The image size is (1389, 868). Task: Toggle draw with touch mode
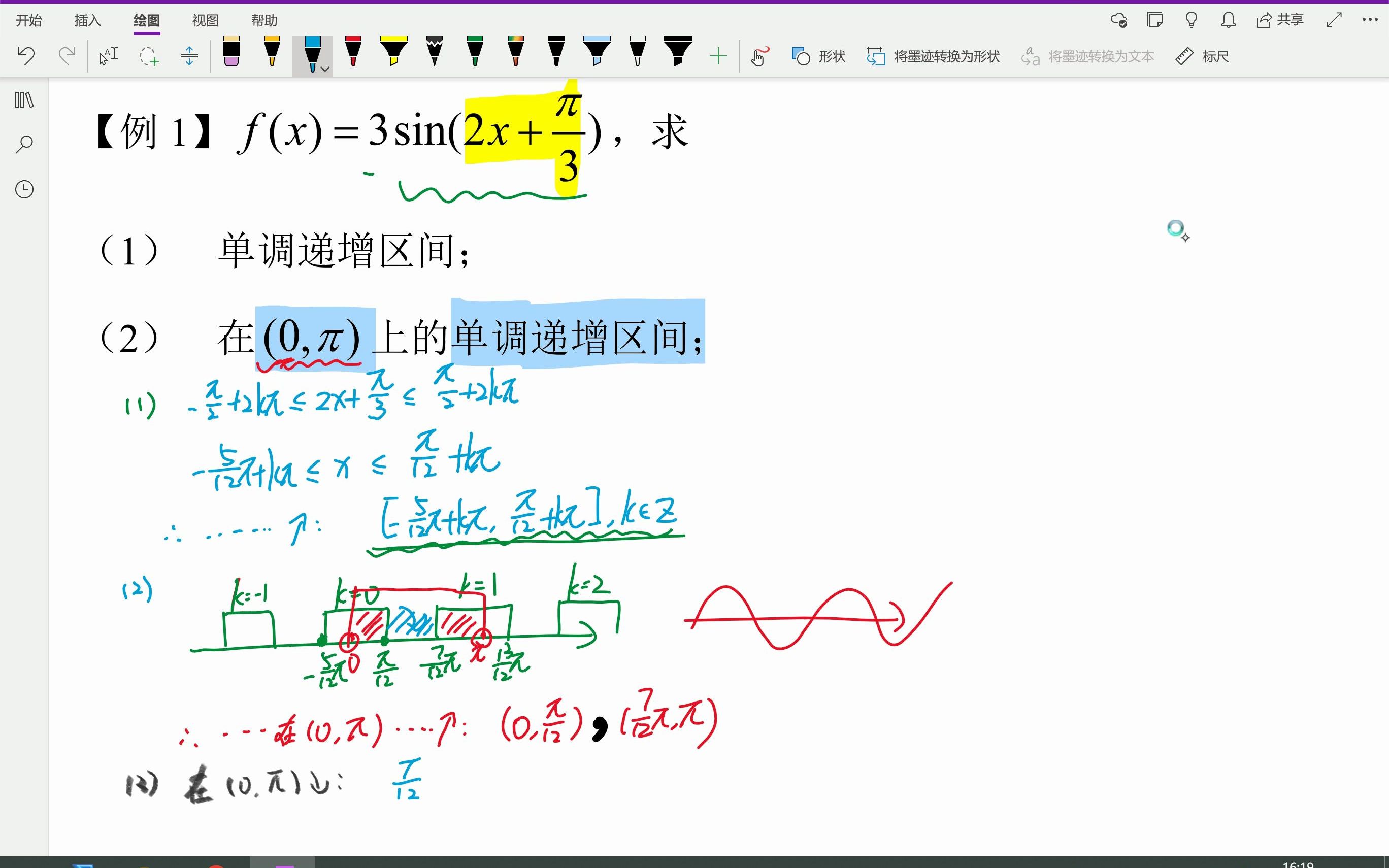pyautogui.click(x=759, y=56)
